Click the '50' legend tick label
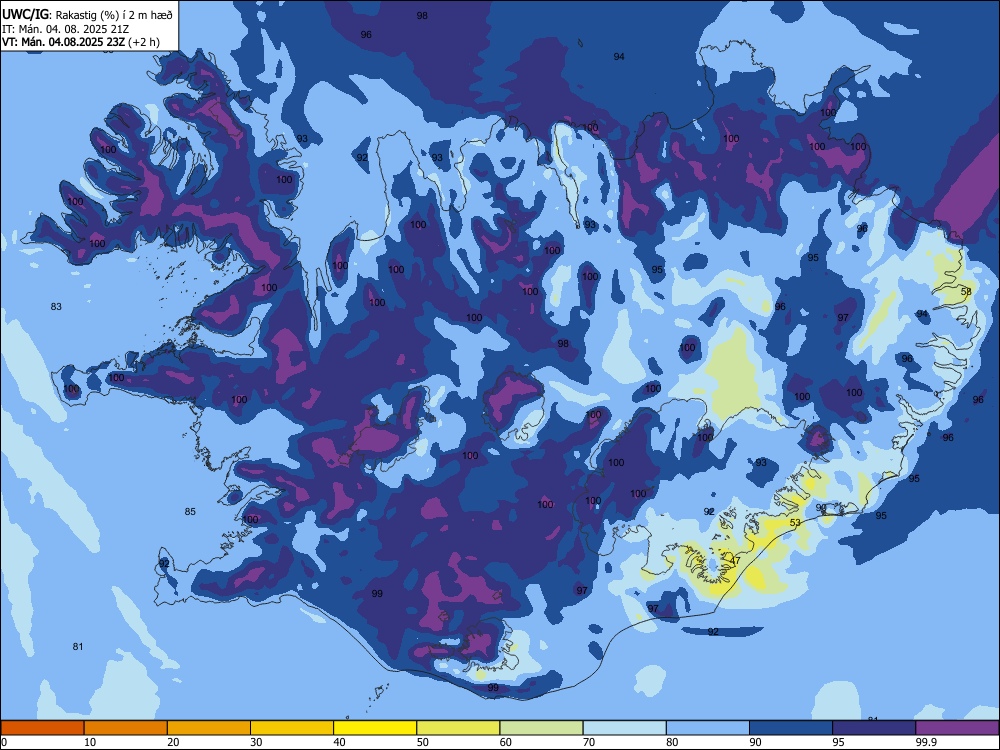This screenshot has height=750, width=1000. [422, 742]
